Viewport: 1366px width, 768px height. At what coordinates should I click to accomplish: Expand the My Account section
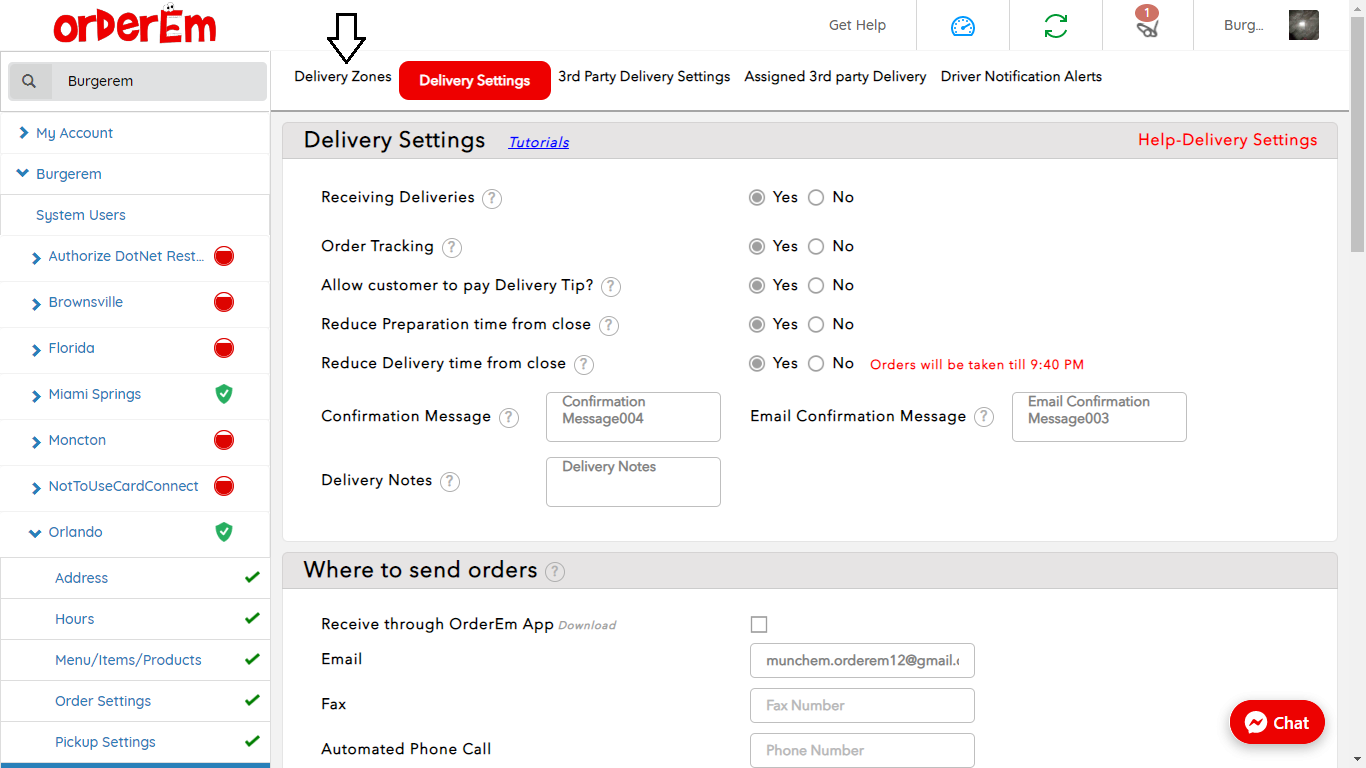24,133
